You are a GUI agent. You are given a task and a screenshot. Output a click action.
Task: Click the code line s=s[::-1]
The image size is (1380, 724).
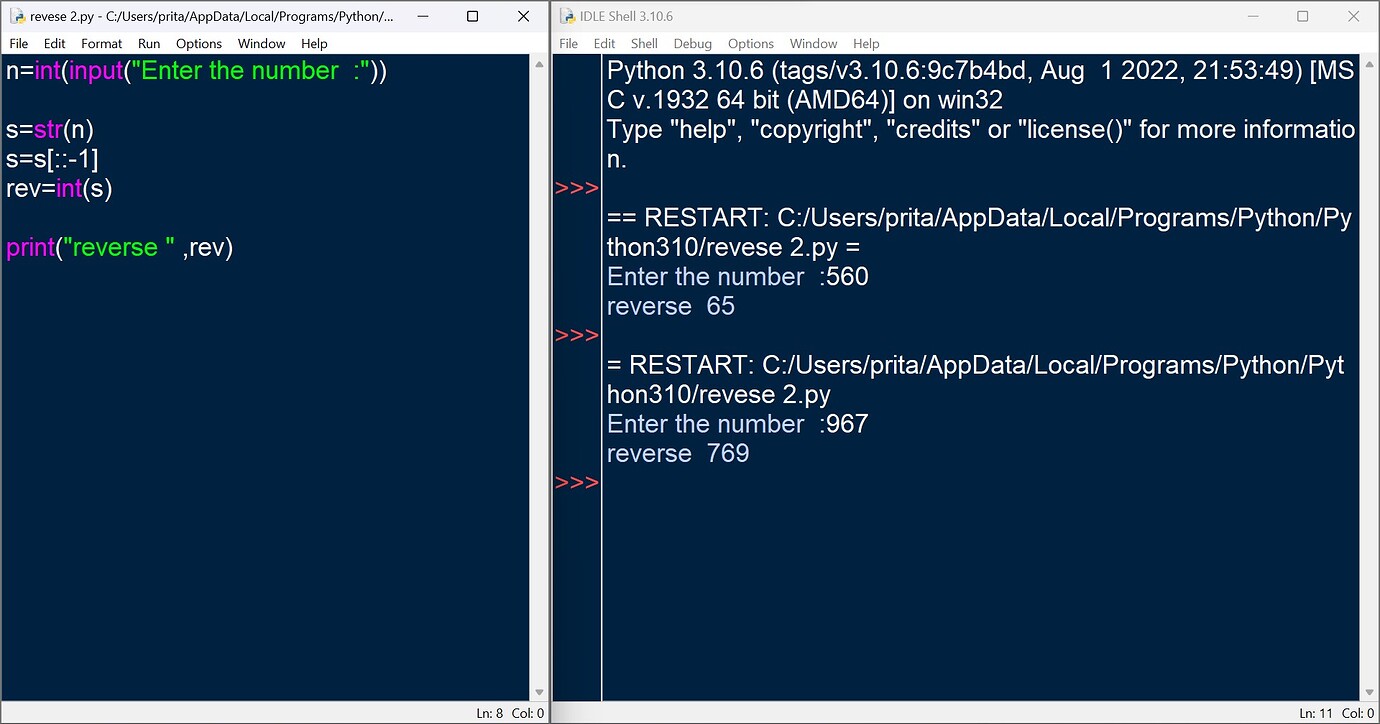pos(52,159)
